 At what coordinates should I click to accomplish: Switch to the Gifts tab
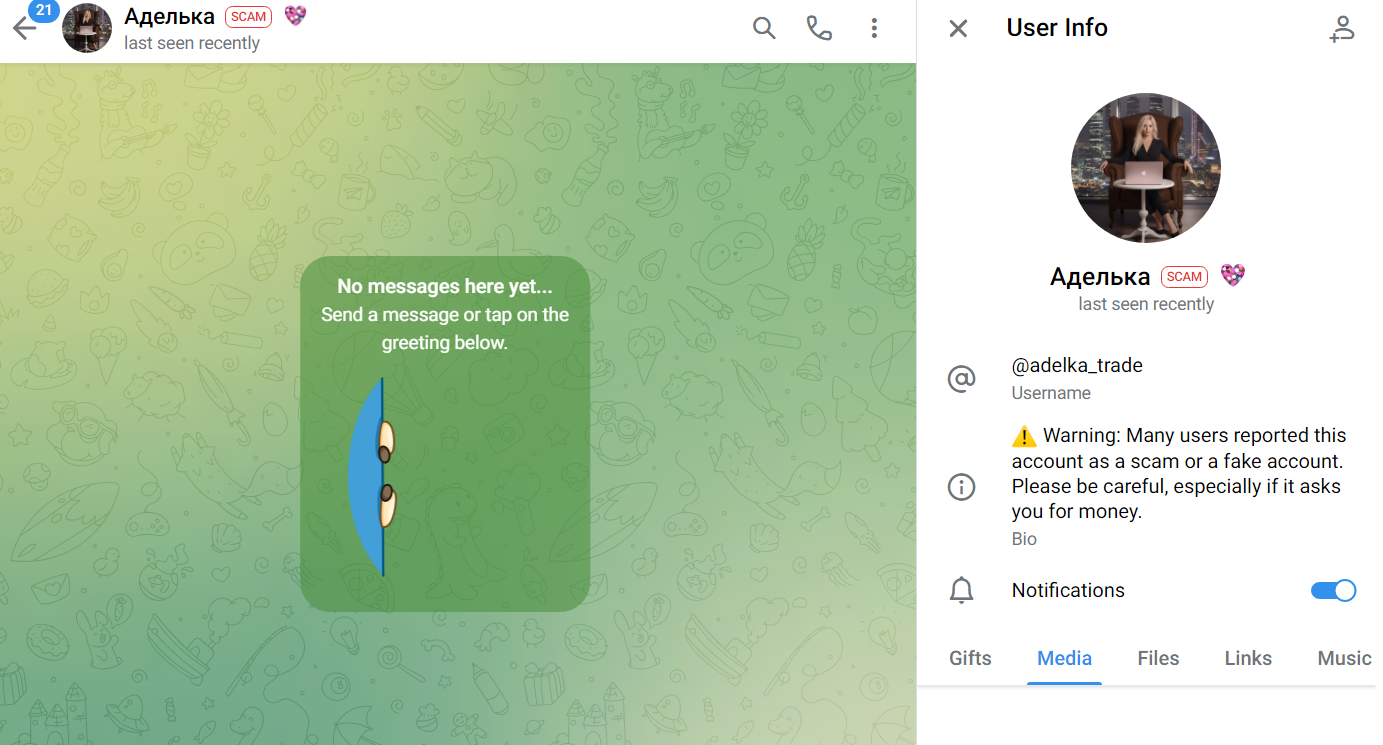click(970, 658)
